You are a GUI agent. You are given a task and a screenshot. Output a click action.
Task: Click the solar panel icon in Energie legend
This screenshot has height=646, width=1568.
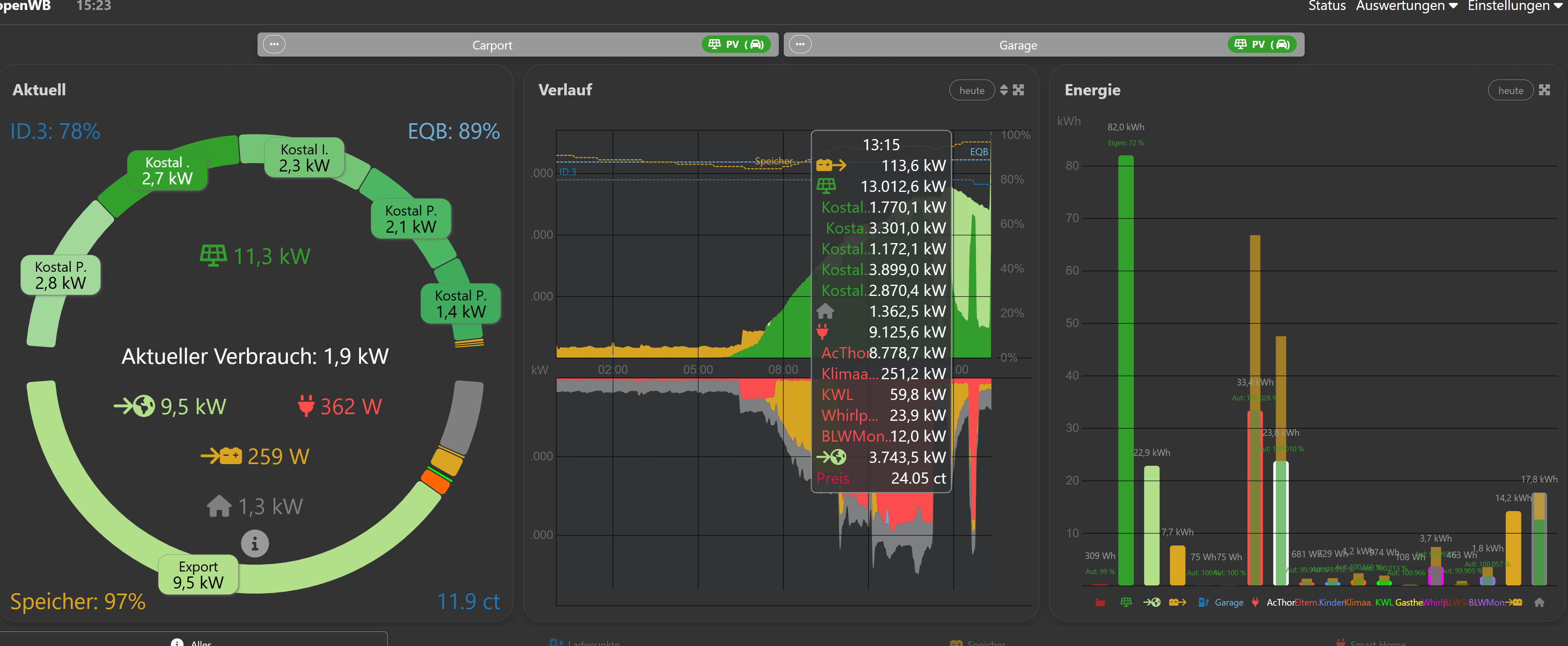pos(1126,602)
